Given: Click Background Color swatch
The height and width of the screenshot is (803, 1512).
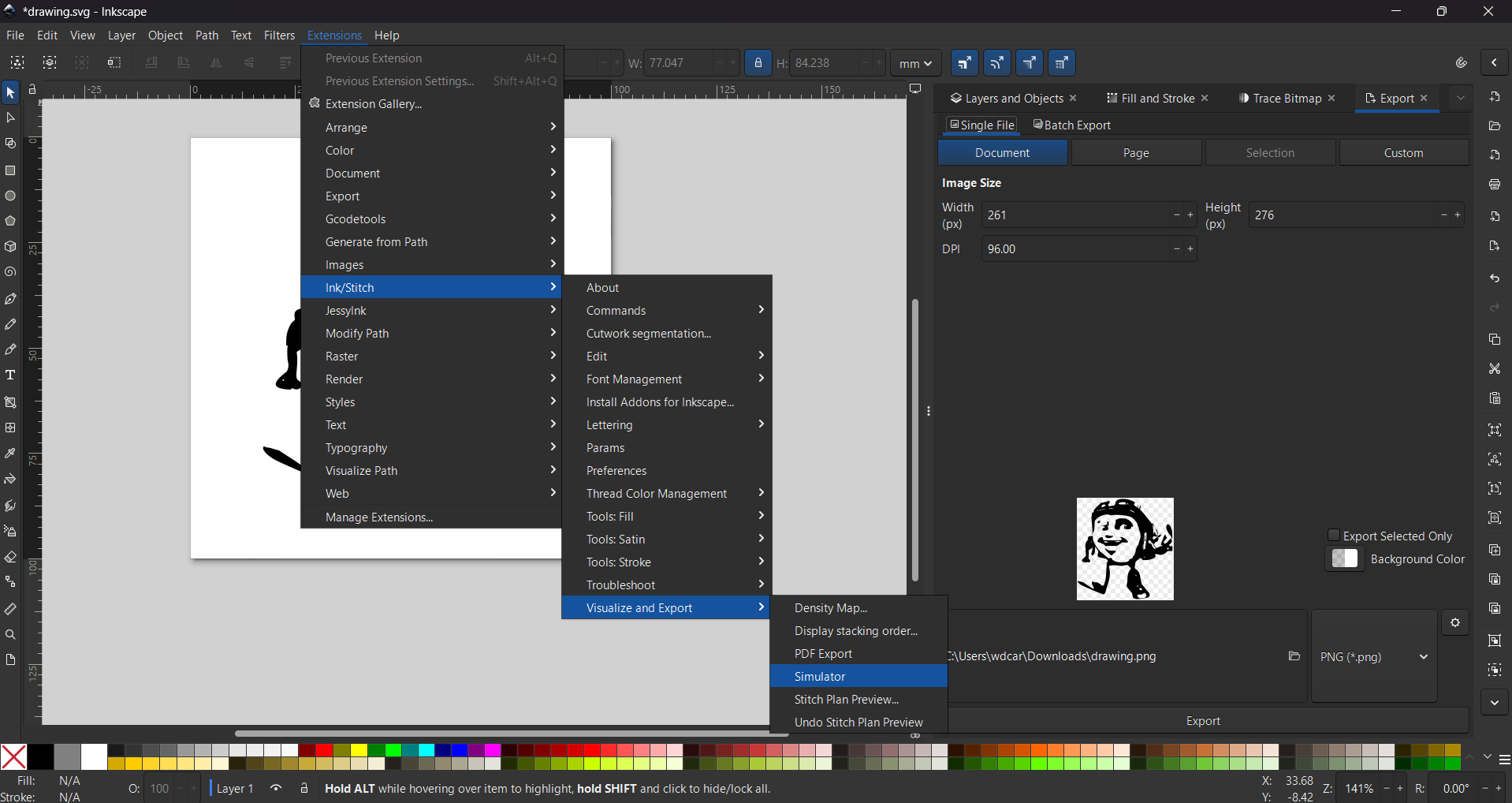Looking at the screenshot, I should tap(1345, 558).
